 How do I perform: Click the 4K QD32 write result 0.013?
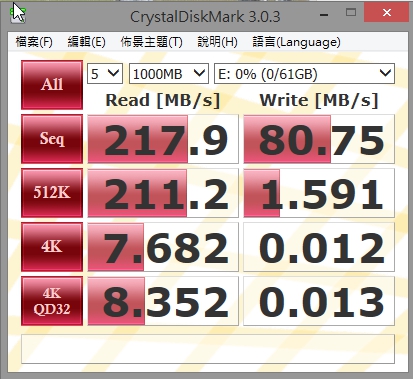click(319, 301)
